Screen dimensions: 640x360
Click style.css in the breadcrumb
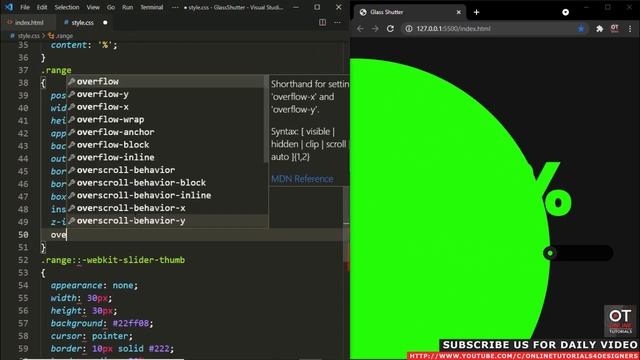tap(29, 36)
